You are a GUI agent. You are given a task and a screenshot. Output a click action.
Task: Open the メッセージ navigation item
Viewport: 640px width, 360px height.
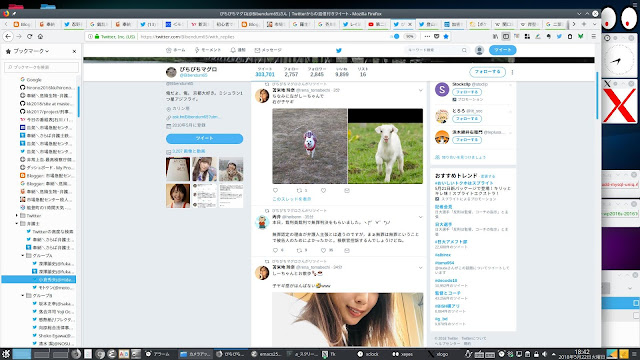[x=268, y=50]
